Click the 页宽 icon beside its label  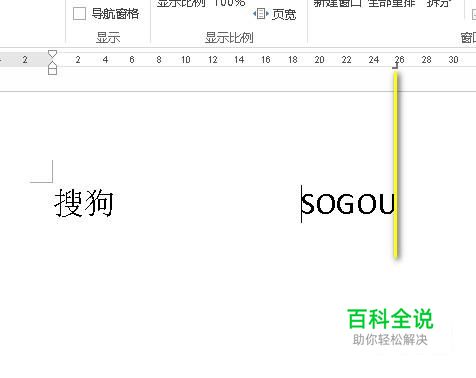pyautogui.click(x=261, y=14)
